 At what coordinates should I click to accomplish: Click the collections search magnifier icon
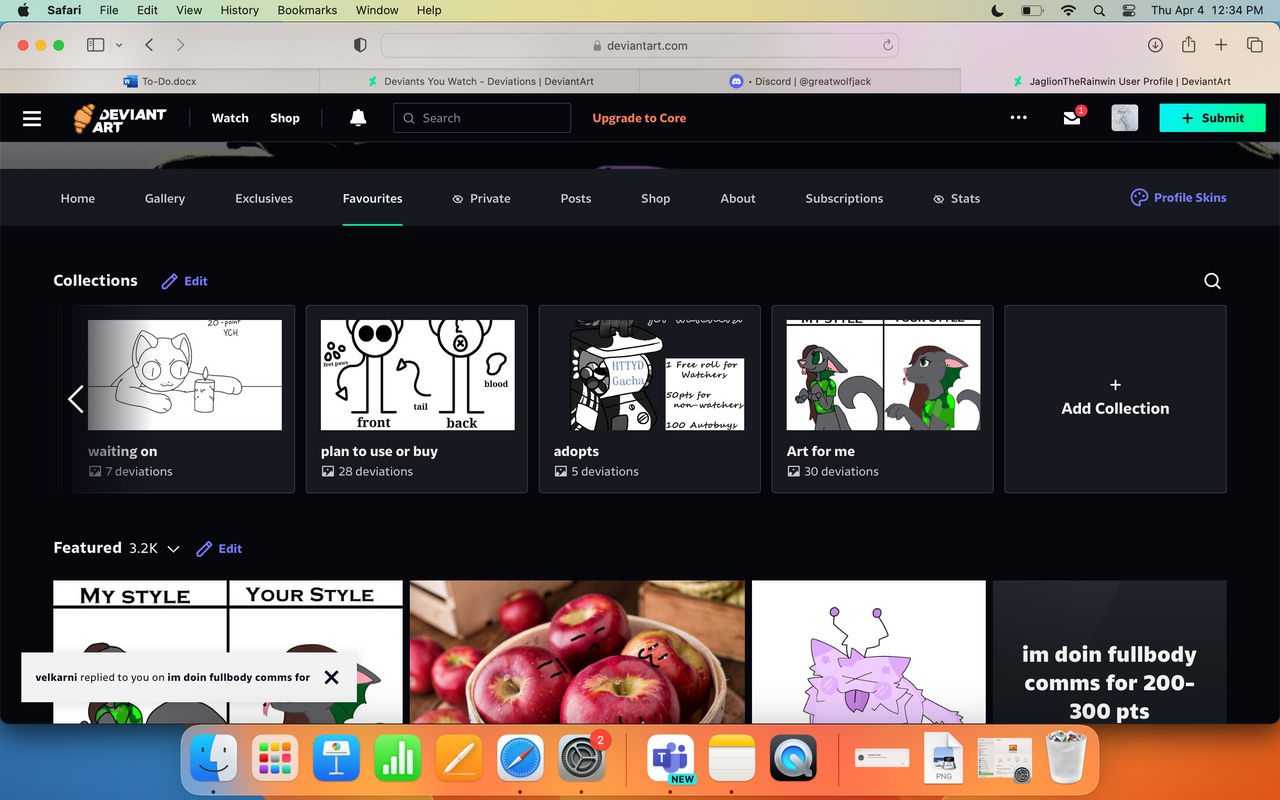1212,281
